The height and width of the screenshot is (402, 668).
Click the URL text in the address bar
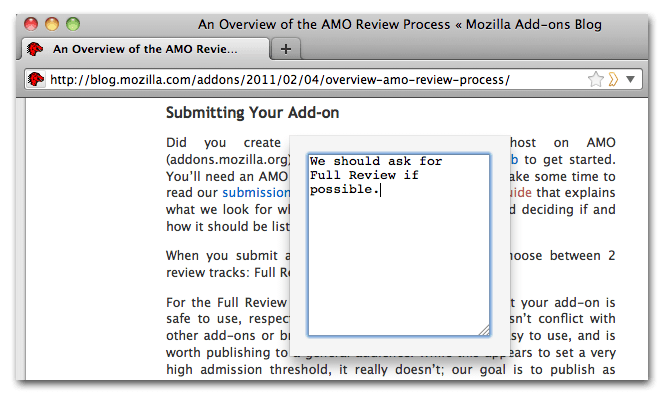(x=279, y=80)
